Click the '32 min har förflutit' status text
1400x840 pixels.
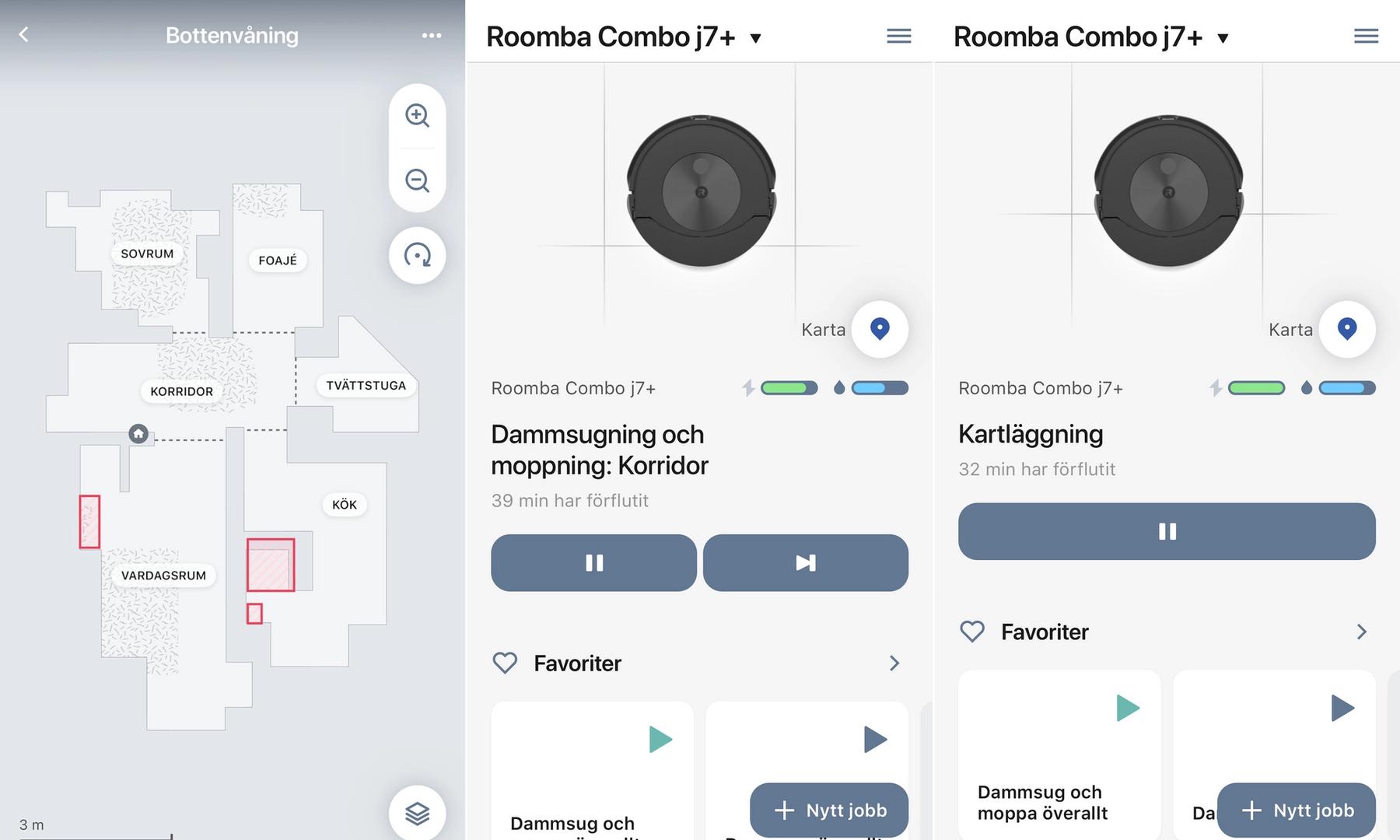(1037, 470)
